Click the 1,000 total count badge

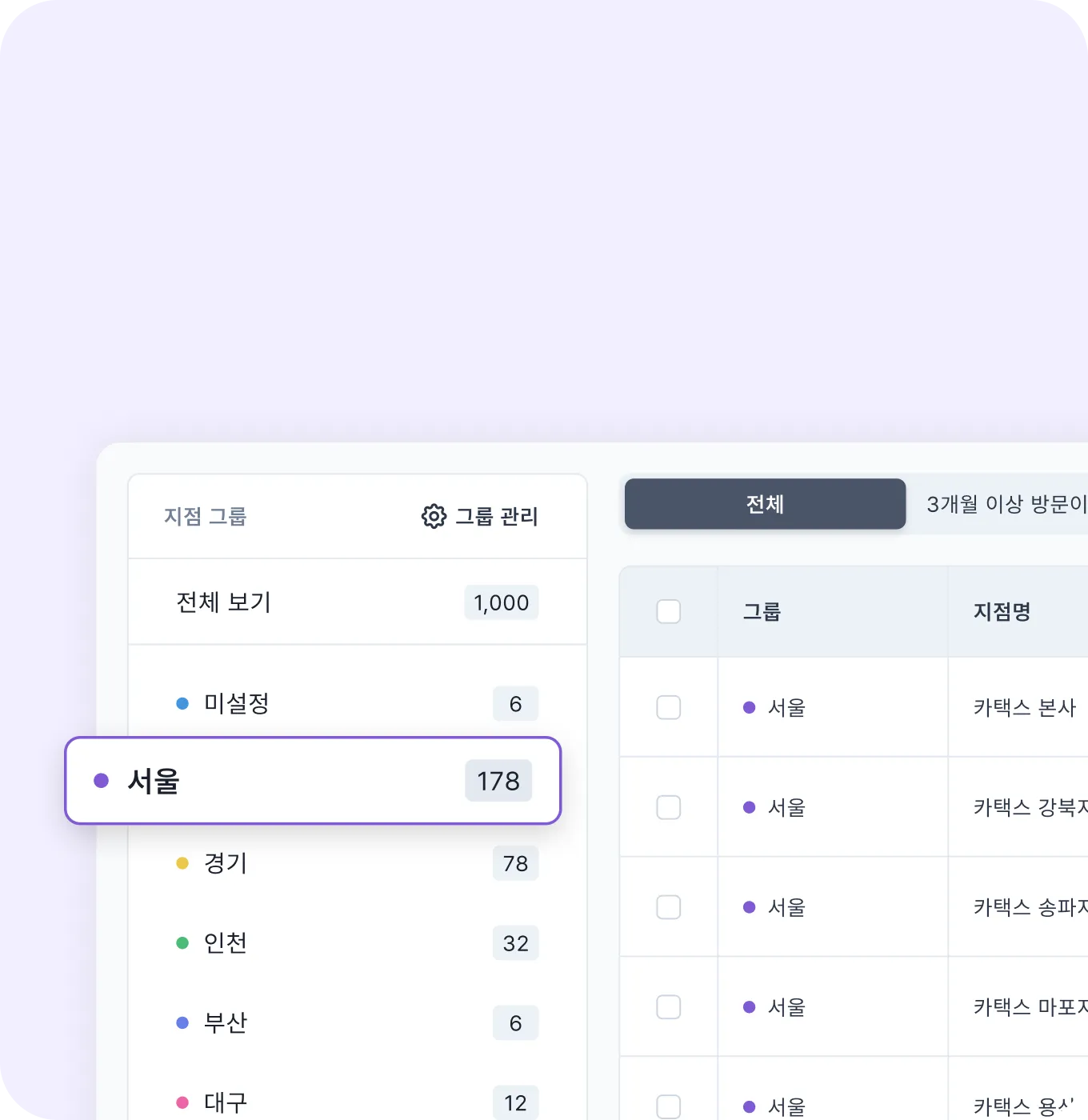[x=502, y=602]
